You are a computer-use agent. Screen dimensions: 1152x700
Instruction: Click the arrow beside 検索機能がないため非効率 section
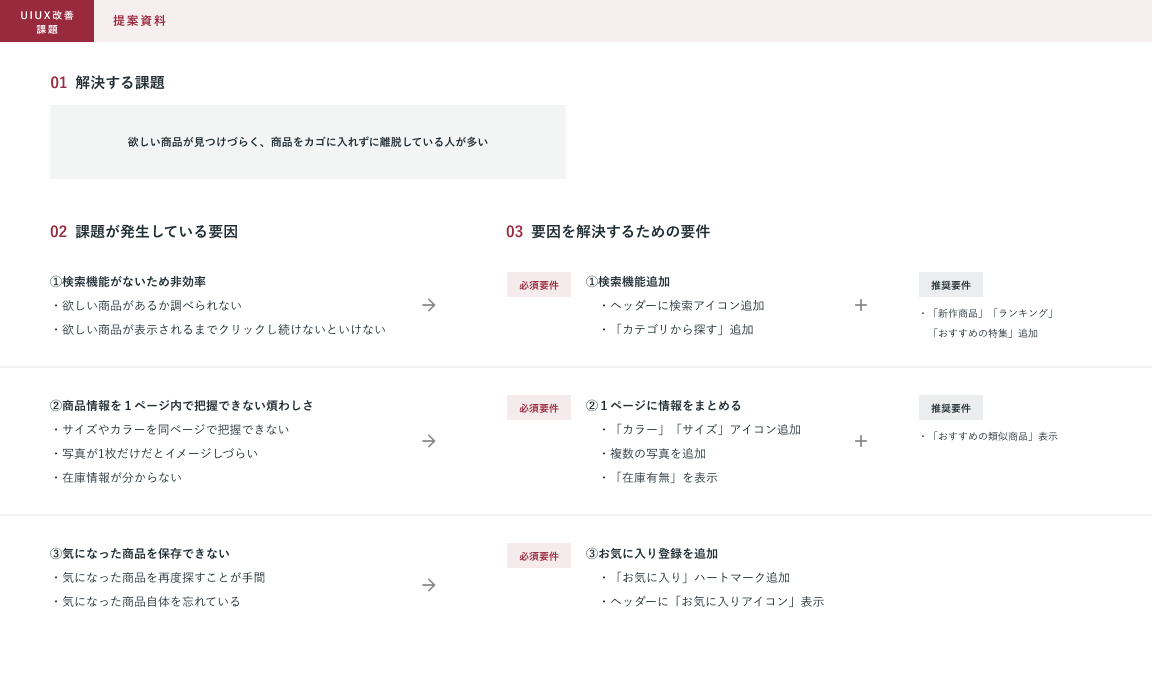(429, 305)
